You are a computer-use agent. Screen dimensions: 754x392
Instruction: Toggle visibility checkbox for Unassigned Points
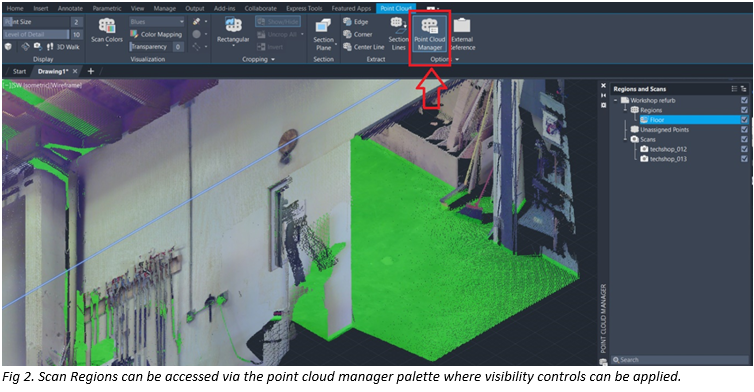744,129
